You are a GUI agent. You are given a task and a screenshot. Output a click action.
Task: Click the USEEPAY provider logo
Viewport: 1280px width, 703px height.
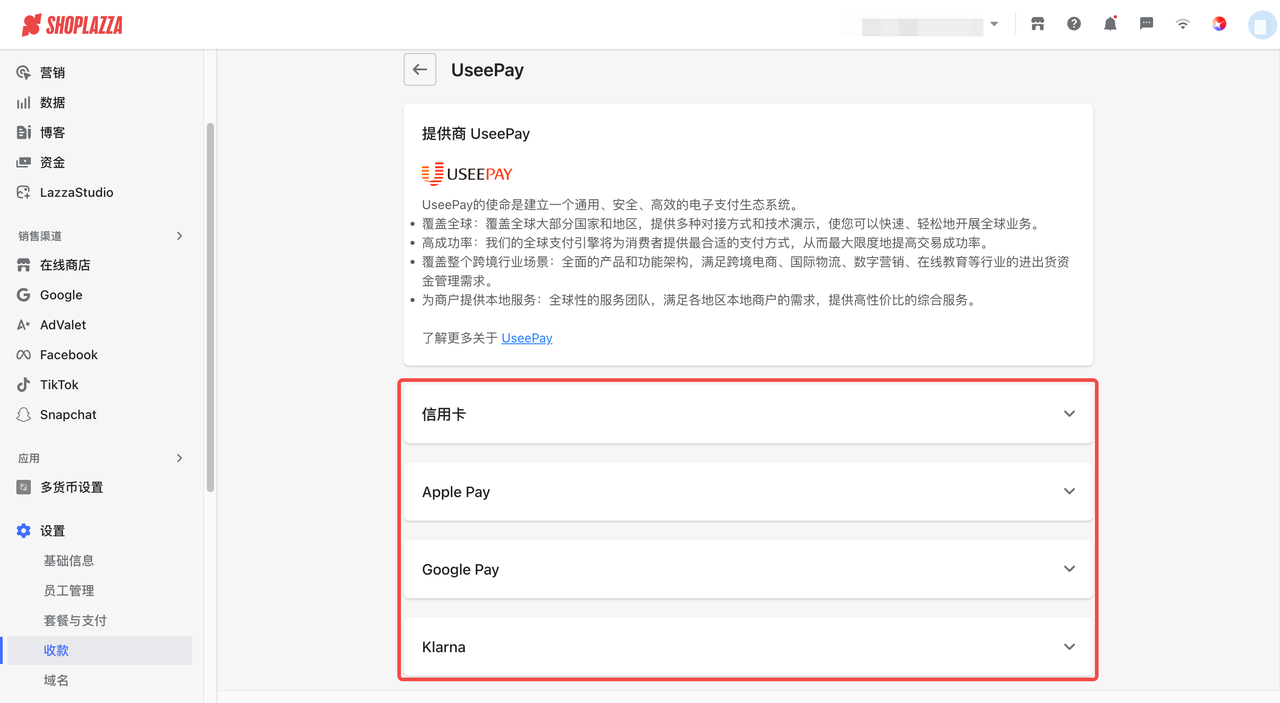[467, 174]
